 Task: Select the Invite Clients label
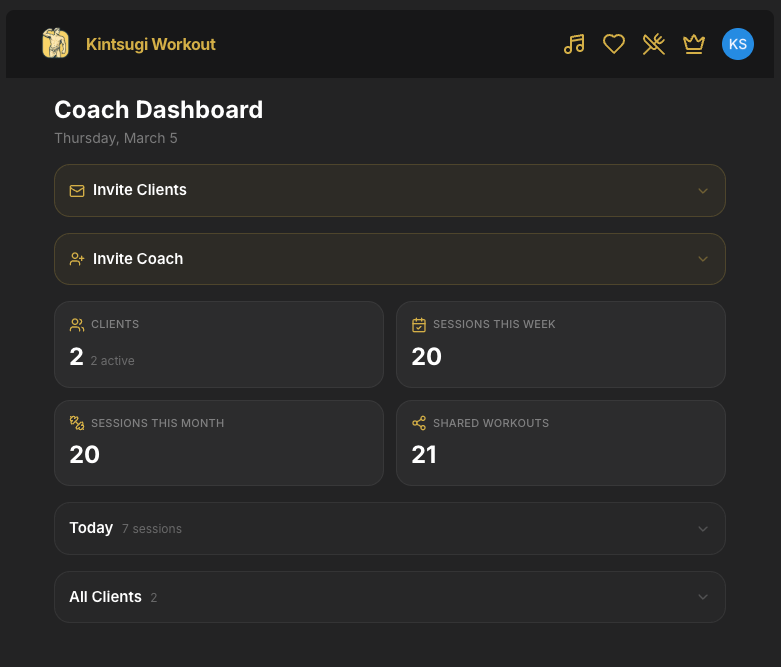(x=140, y=190)
